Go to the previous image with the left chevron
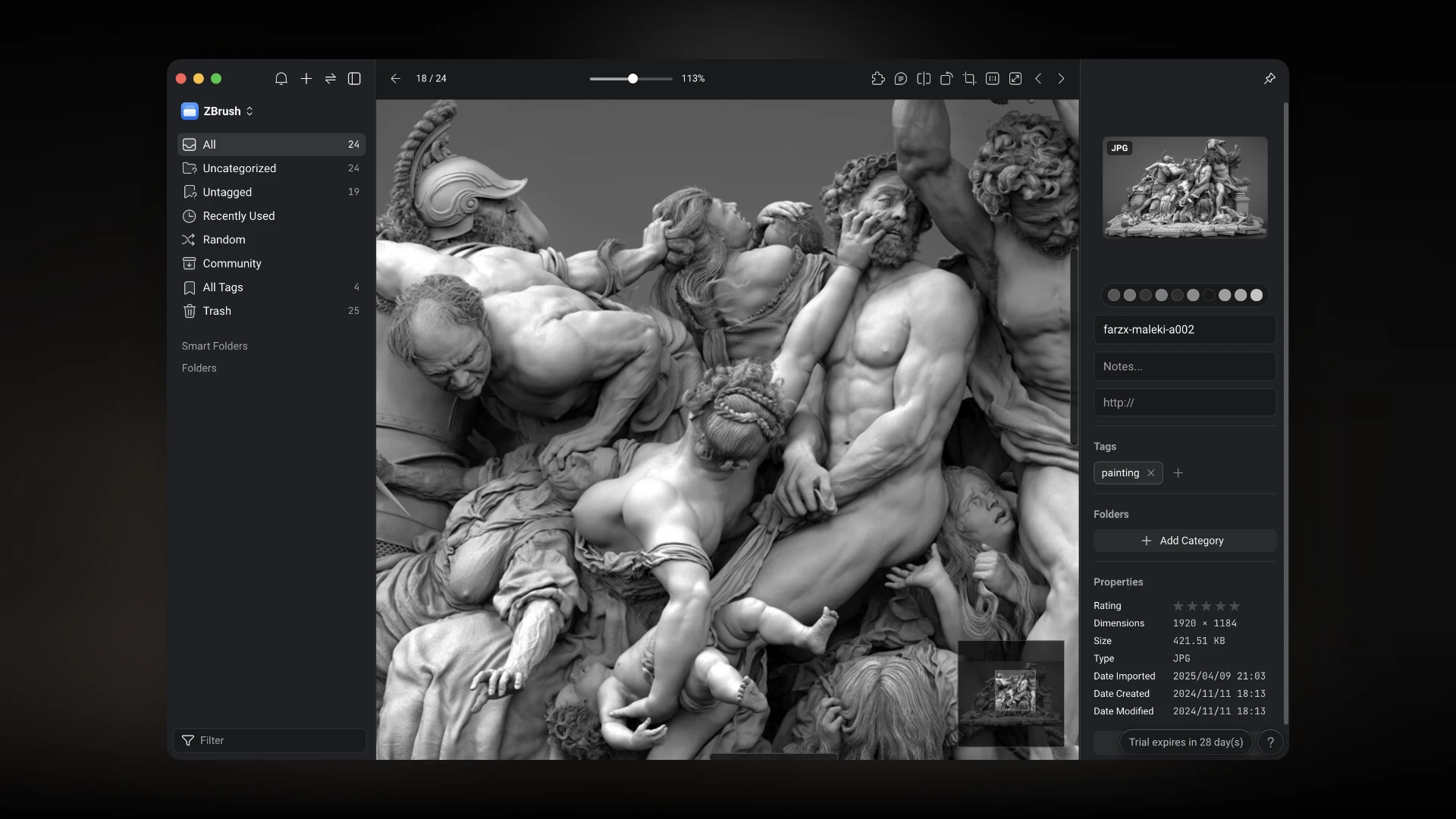Screen dimensions: 1456x819 point(1038,79)
